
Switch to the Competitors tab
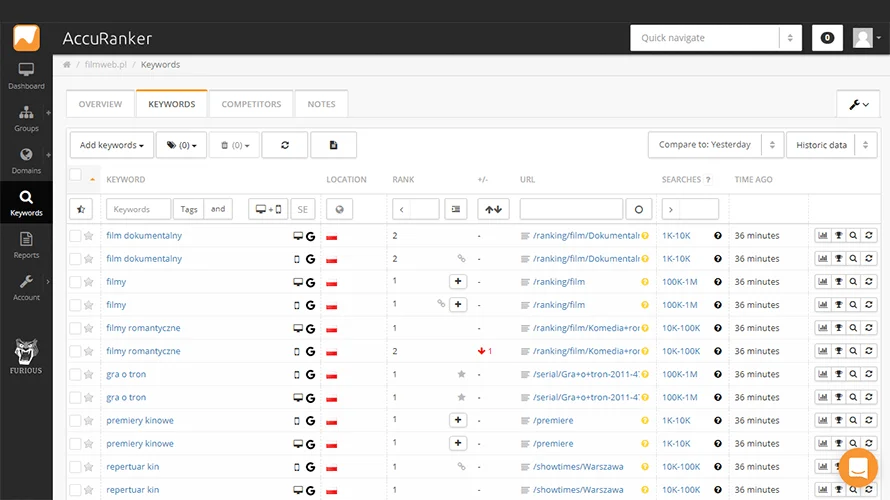(251, 104)
